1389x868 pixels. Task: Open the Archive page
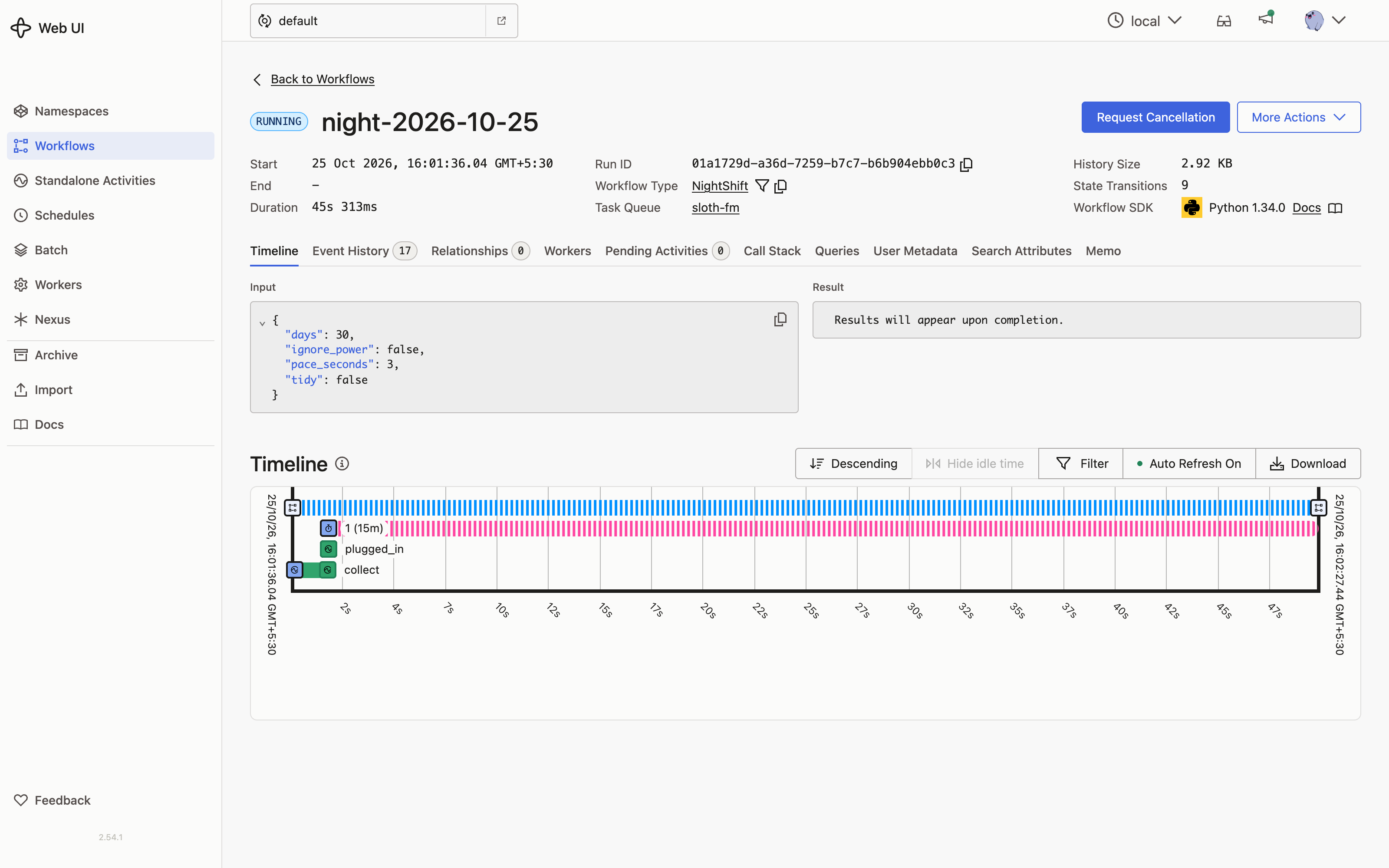coord(110,355)
